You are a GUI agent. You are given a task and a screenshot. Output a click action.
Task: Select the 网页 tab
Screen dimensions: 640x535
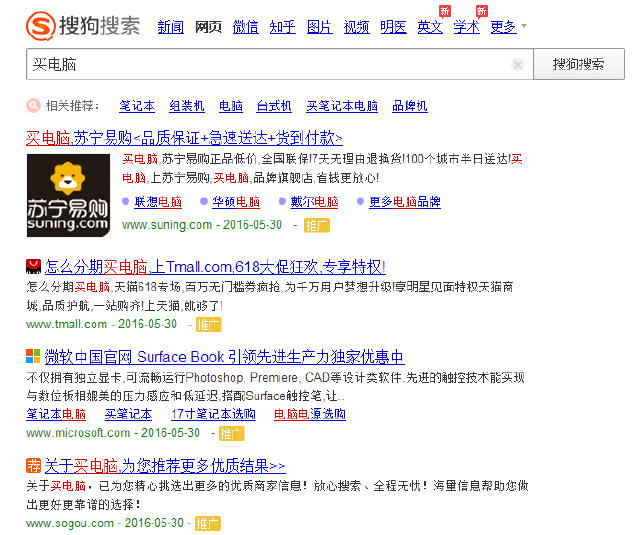(x=208, y=27)
